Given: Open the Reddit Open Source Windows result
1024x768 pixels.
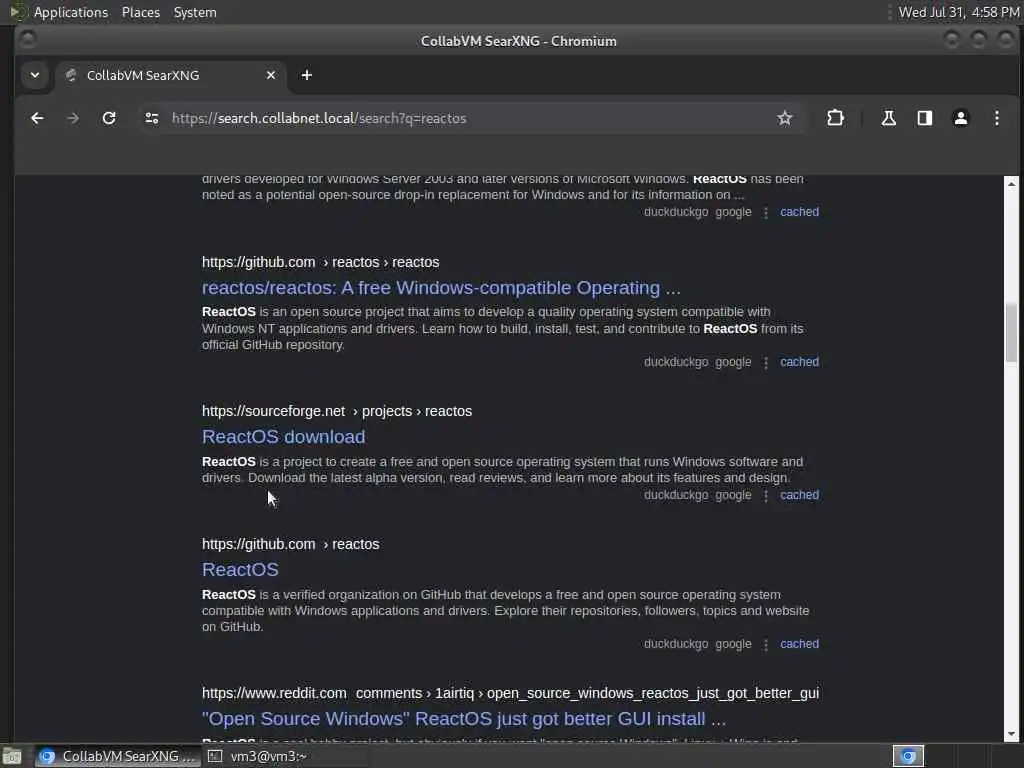Looking at the screenshot, I should point(464,719).
